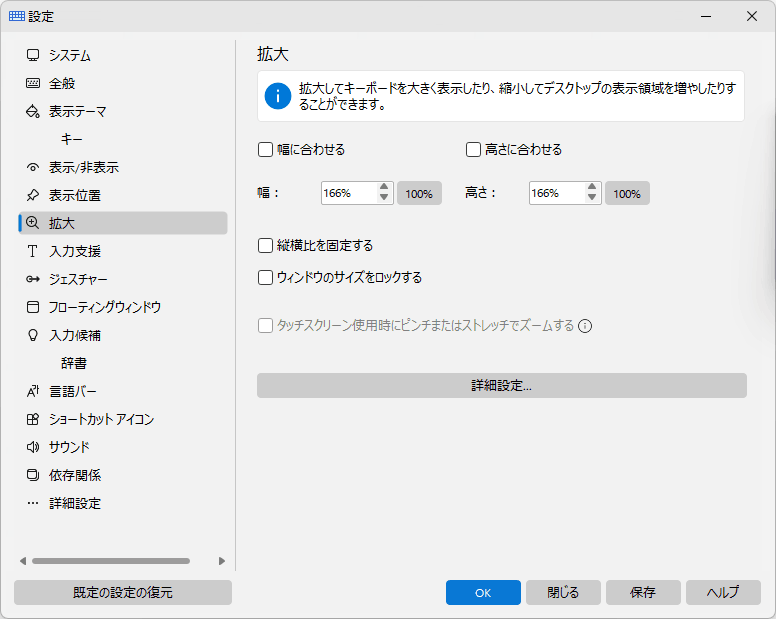Click the 言語バー language icon
Image resolution: width=776 pixels, height=619 pixels.
coord(33,391)
